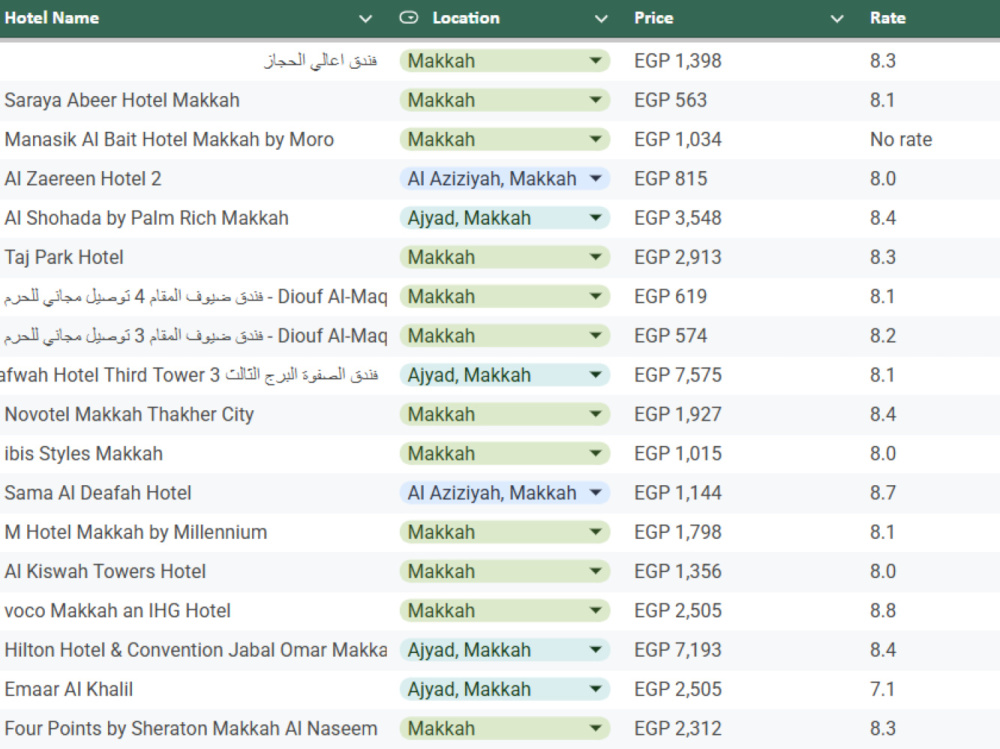Select price cell EGP 1,398
This screenshot has width=1000, height=749.
pyautogui.click(x=678, y=61)
